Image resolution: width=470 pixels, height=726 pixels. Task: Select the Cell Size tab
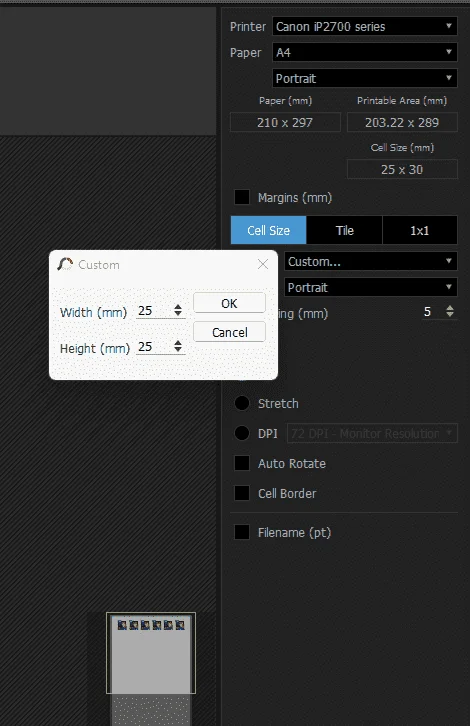[x=269, y=230]
